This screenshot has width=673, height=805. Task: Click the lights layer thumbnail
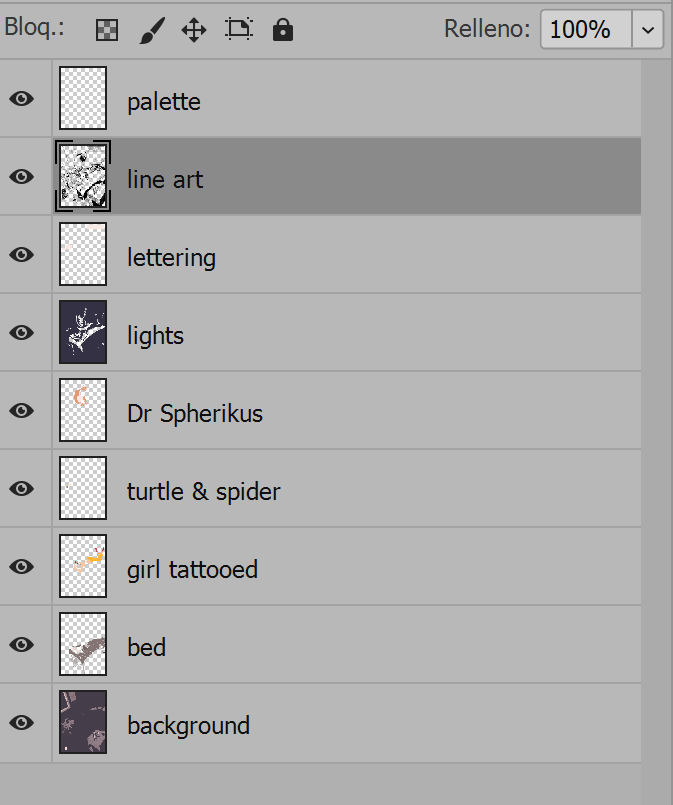83,333
